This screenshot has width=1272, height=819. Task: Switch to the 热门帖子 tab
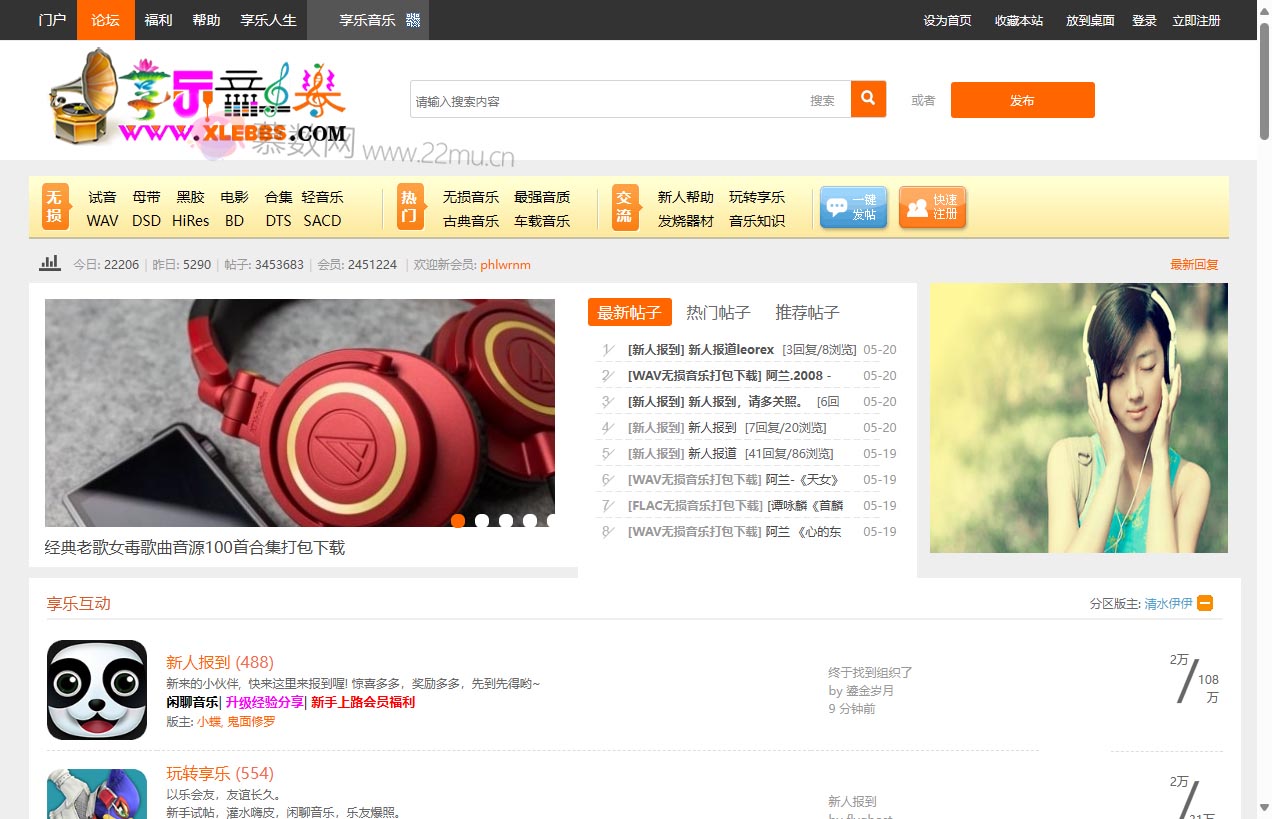[718, 312]
